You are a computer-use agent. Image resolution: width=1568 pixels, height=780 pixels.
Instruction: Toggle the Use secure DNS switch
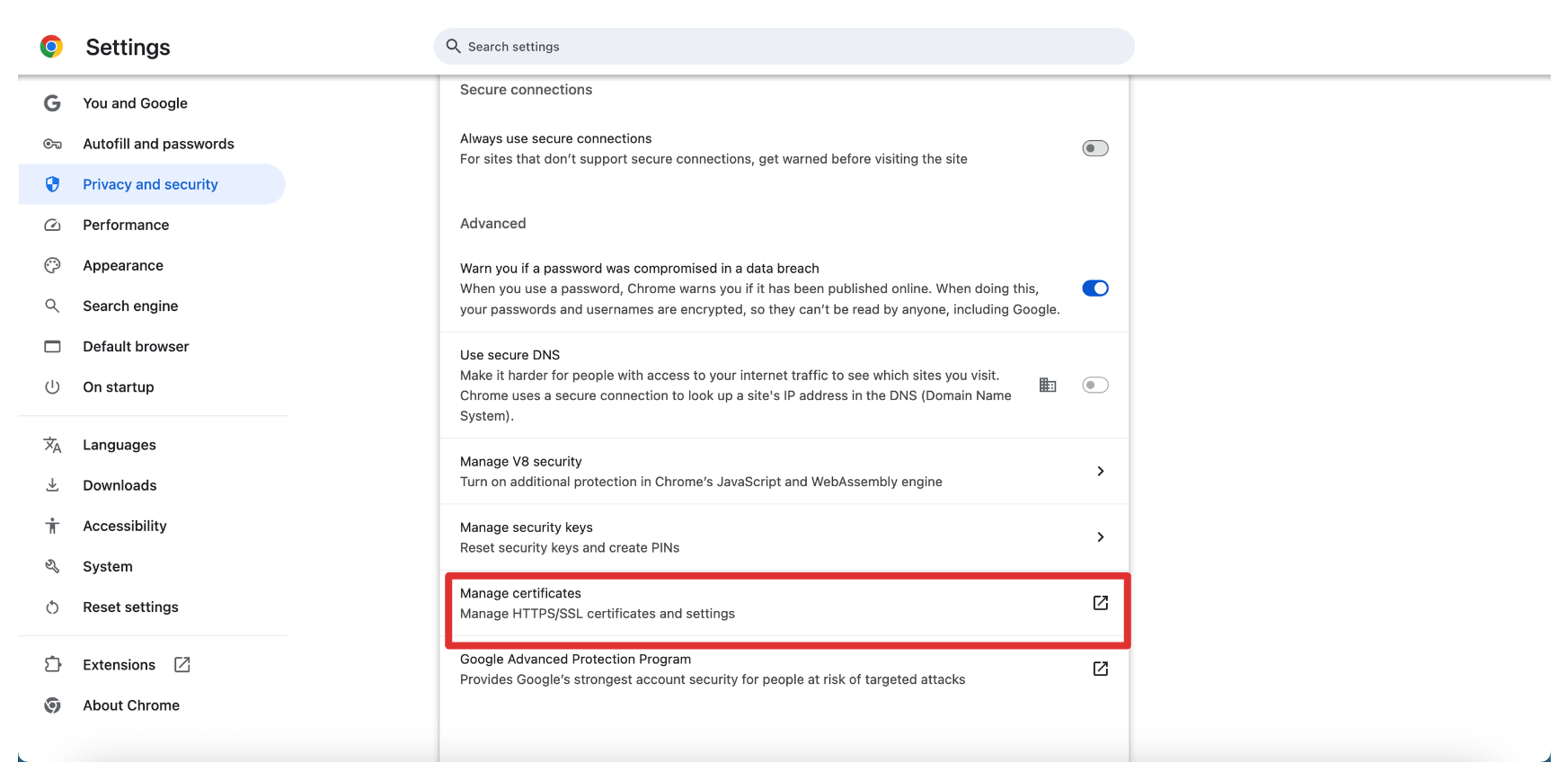click(x=1094, y=386)
